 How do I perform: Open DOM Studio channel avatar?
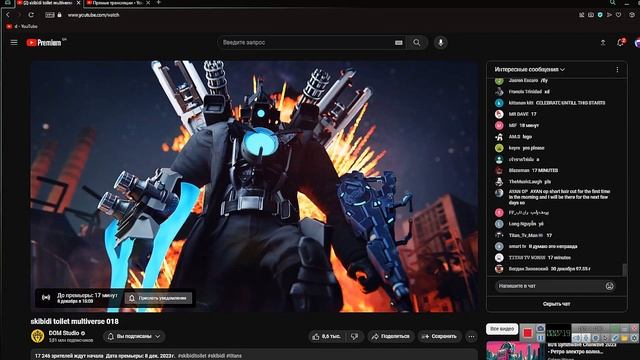click(x=38, y=336)
